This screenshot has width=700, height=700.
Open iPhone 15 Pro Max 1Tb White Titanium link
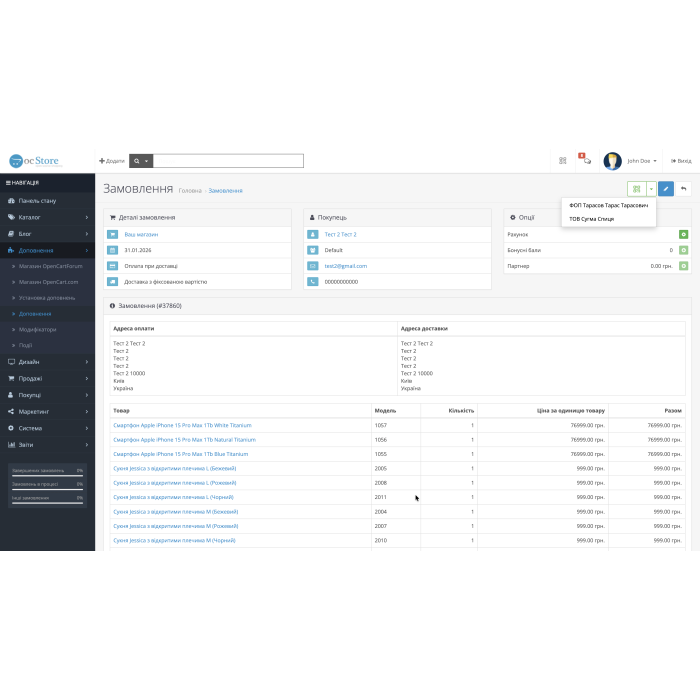[x=183, y=425]
